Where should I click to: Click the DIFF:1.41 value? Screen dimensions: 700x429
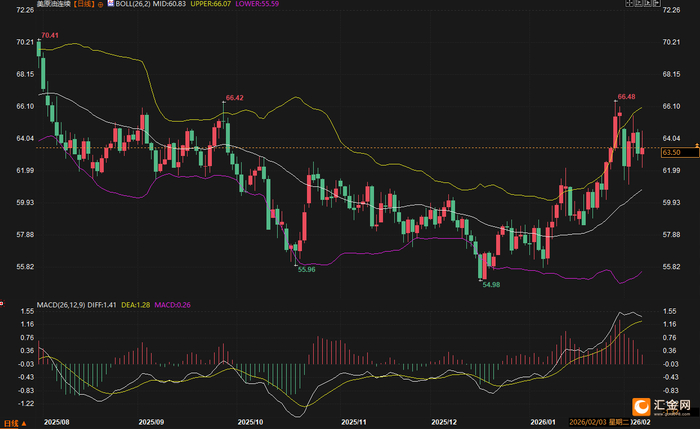coord(102,305)
